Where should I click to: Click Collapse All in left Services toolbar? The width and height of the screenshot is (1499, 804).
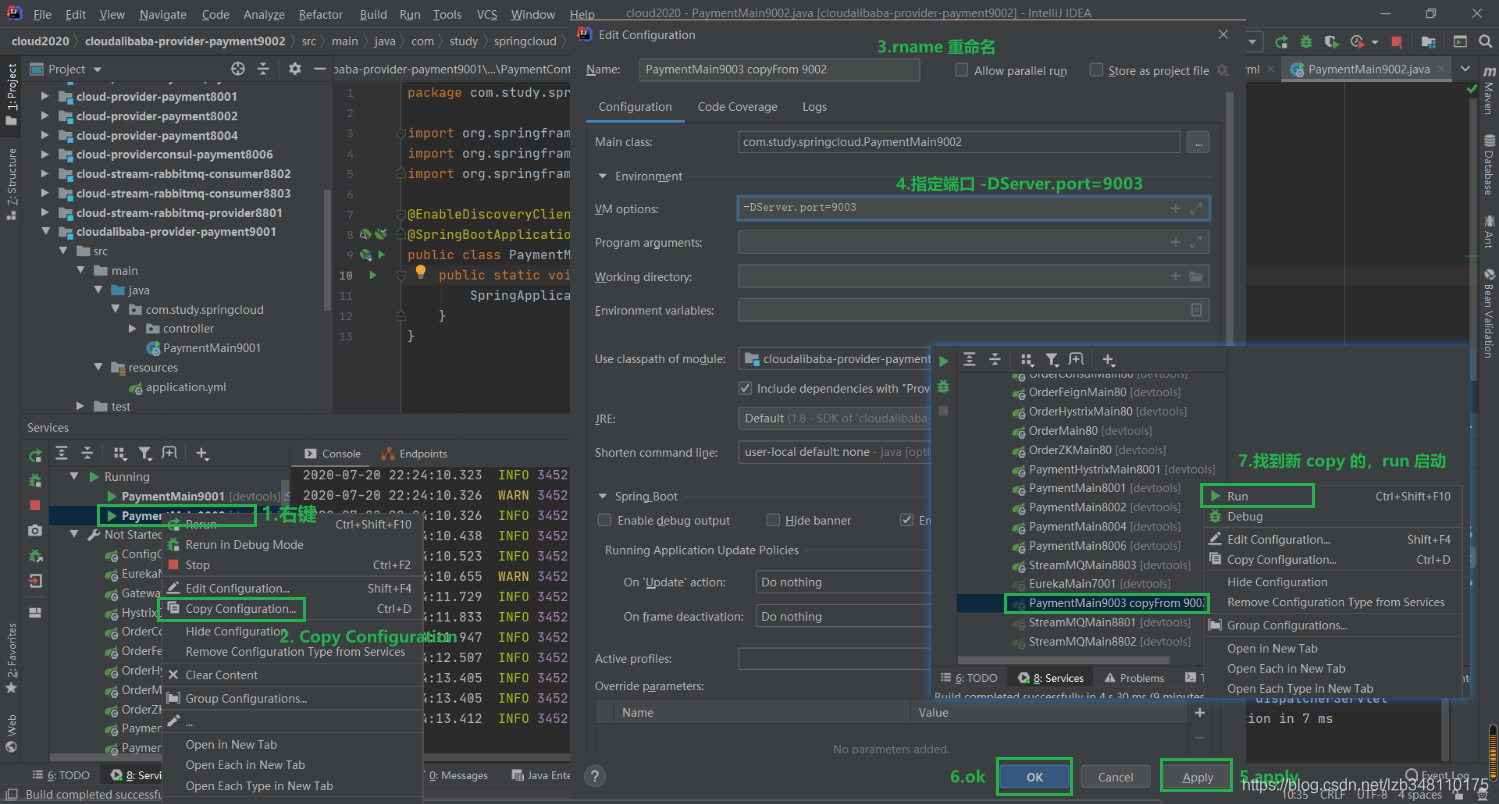click(x=88, y=453)
